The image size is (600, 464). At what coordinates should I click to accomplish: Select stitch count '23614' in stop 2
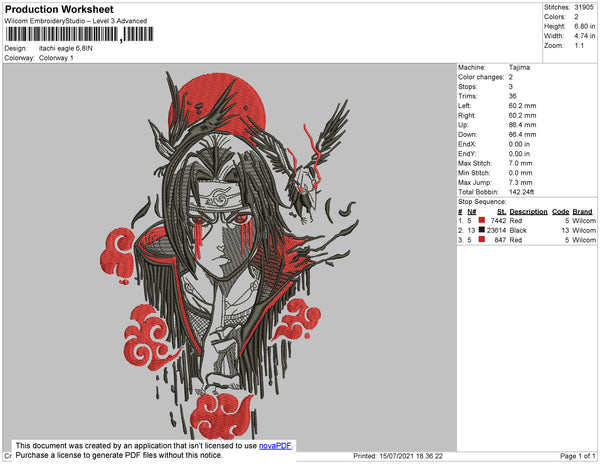tap(496, 230)
